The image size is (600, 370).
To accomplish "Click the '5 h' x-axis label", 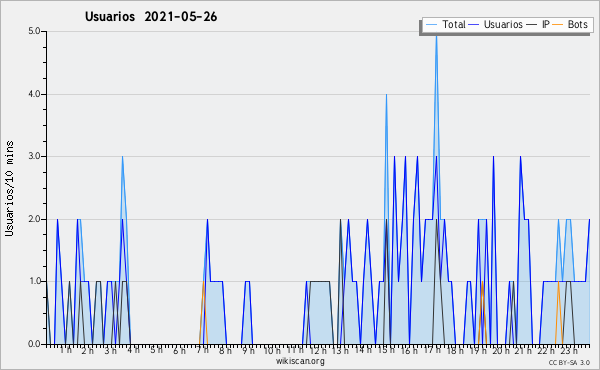I will [x=156, y=350].
